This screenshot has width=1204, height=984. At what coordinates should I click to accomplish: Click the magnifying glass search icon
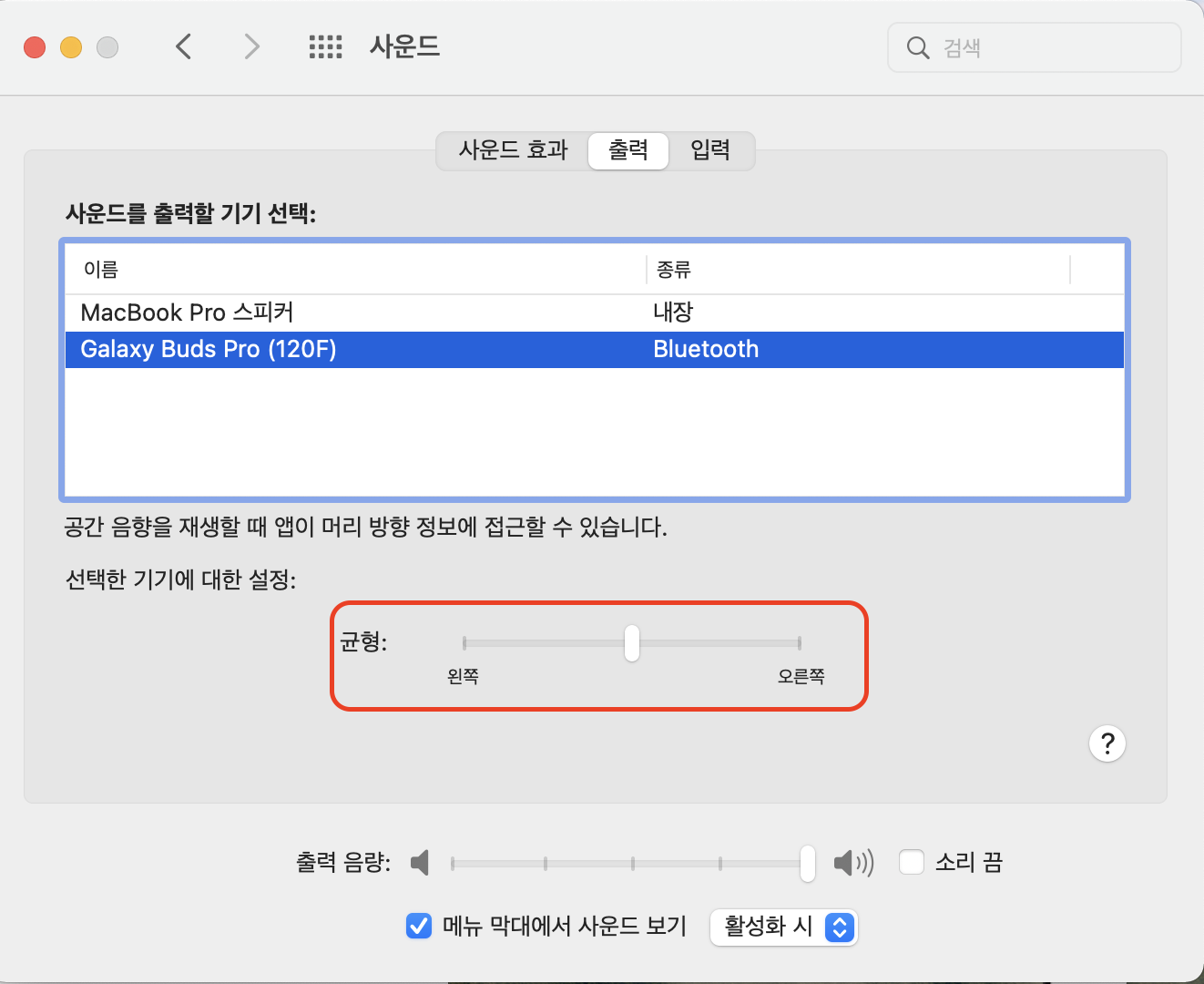click(x=918, y=47)
